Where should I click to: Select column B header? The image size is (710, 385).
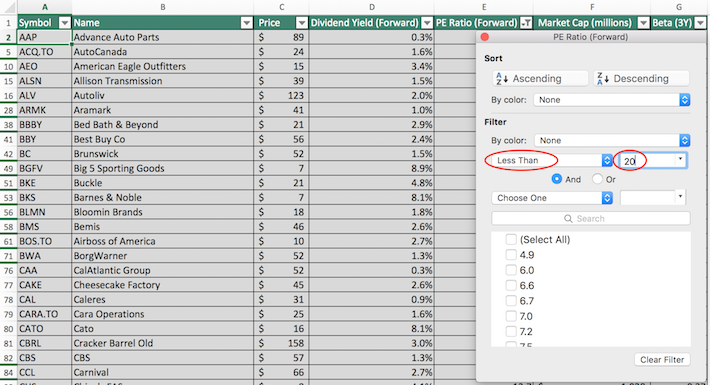[163, 7]
